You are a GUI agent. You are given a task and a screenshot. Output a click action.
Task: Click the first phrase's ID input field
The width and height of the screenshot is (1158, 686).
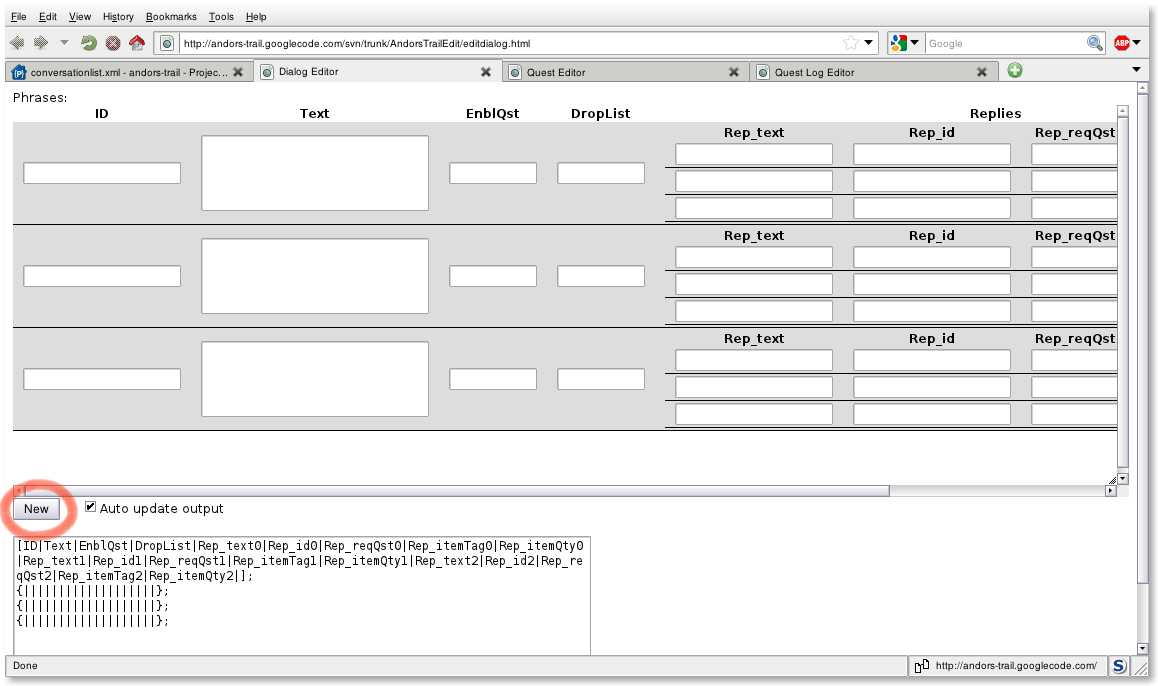pyautogui.click(x=102, y=173)
